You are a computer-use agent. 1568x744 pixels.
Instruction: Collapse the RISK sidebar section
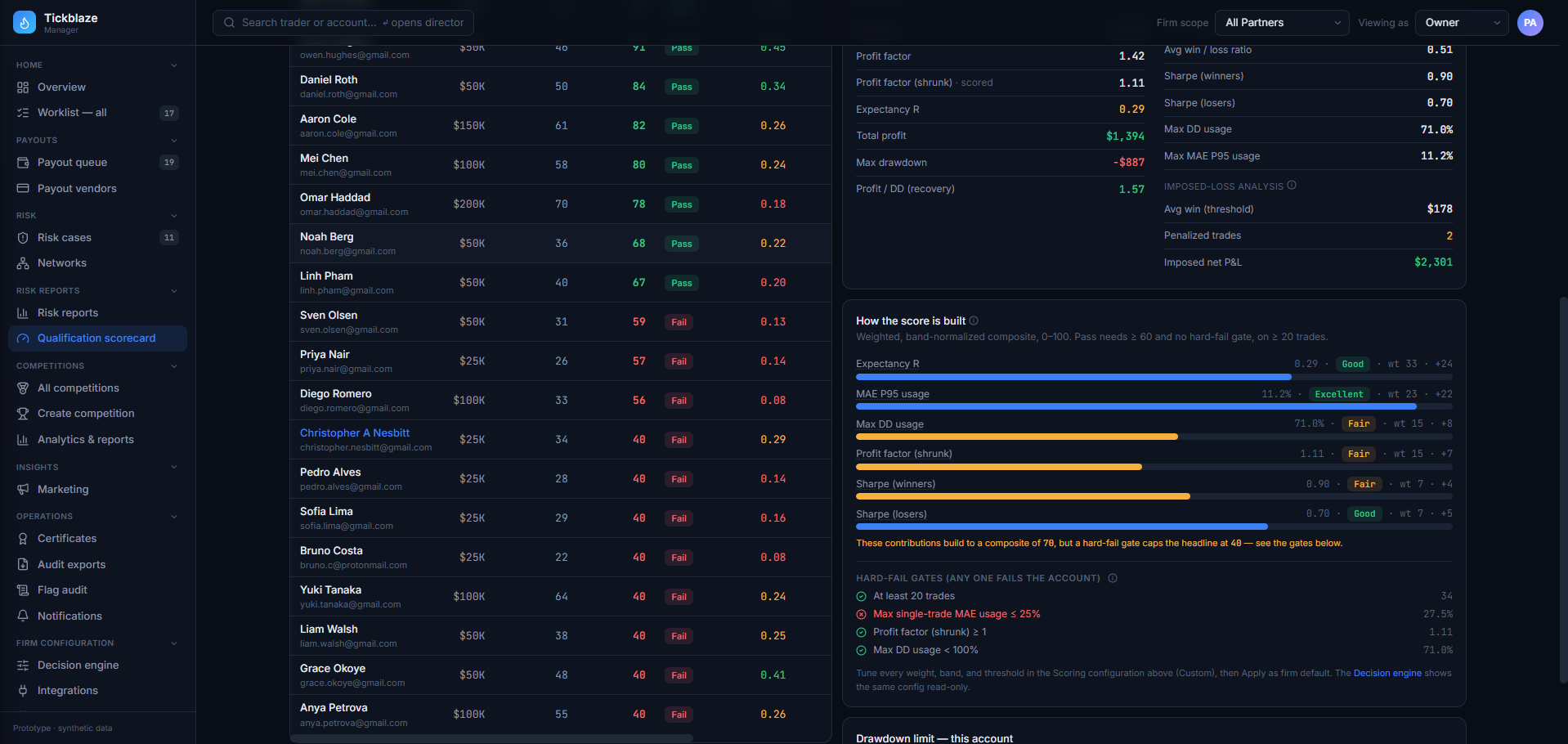tap(174, 216)
